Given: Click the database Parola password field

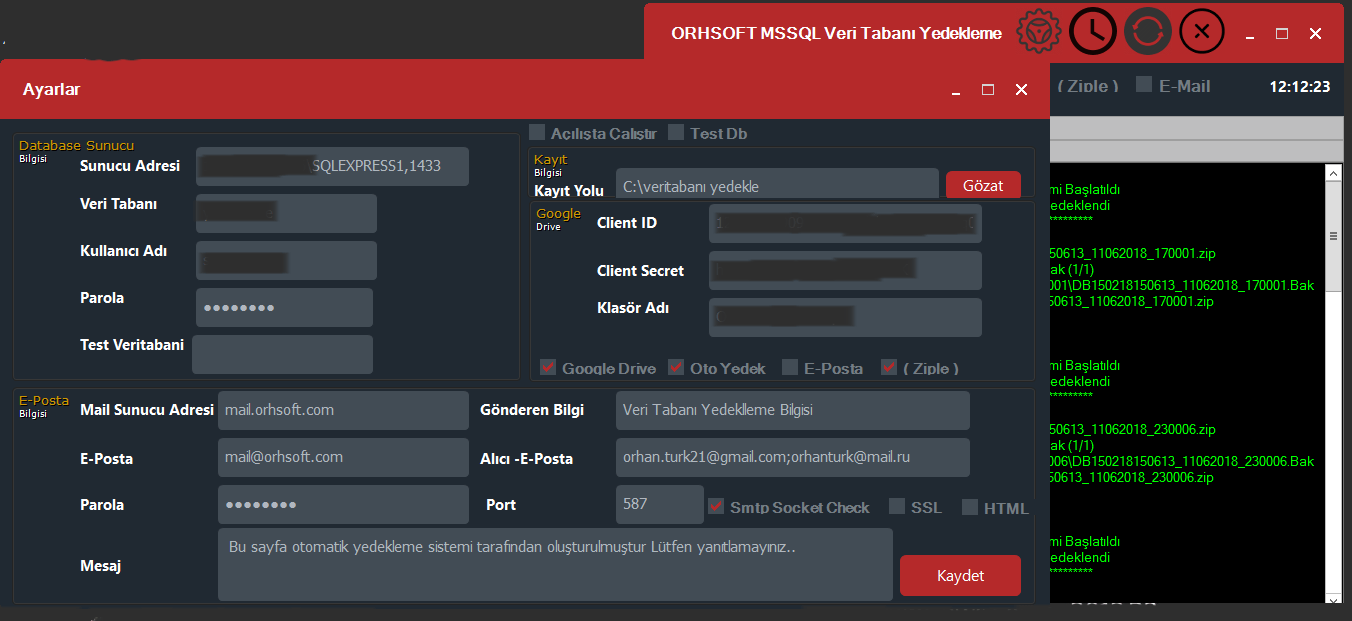Looking at the screenshot, I should (284, 307).
